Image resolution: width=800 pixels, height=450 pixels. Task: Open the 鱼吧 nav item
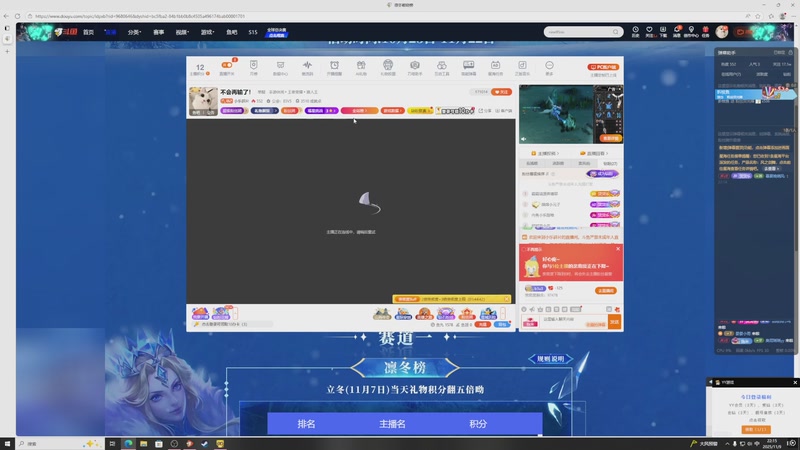(232, 32)
